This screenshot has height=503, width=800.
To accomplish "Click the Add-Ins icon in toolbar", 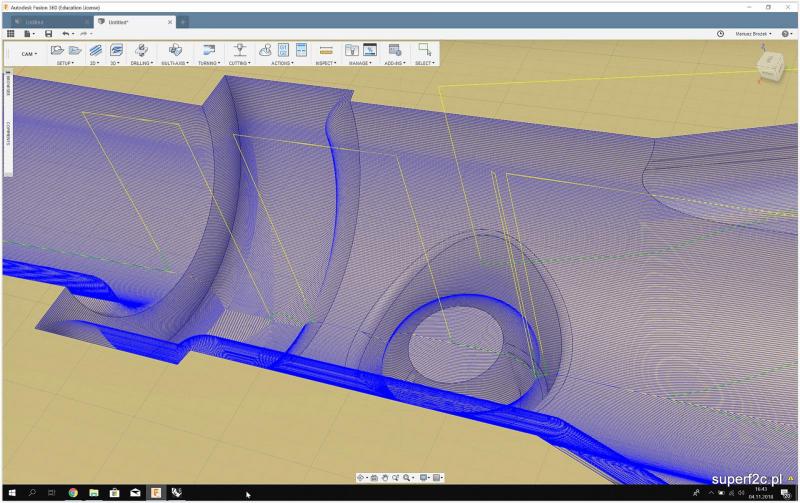I will pyautogui.click(x=394, y=49).
